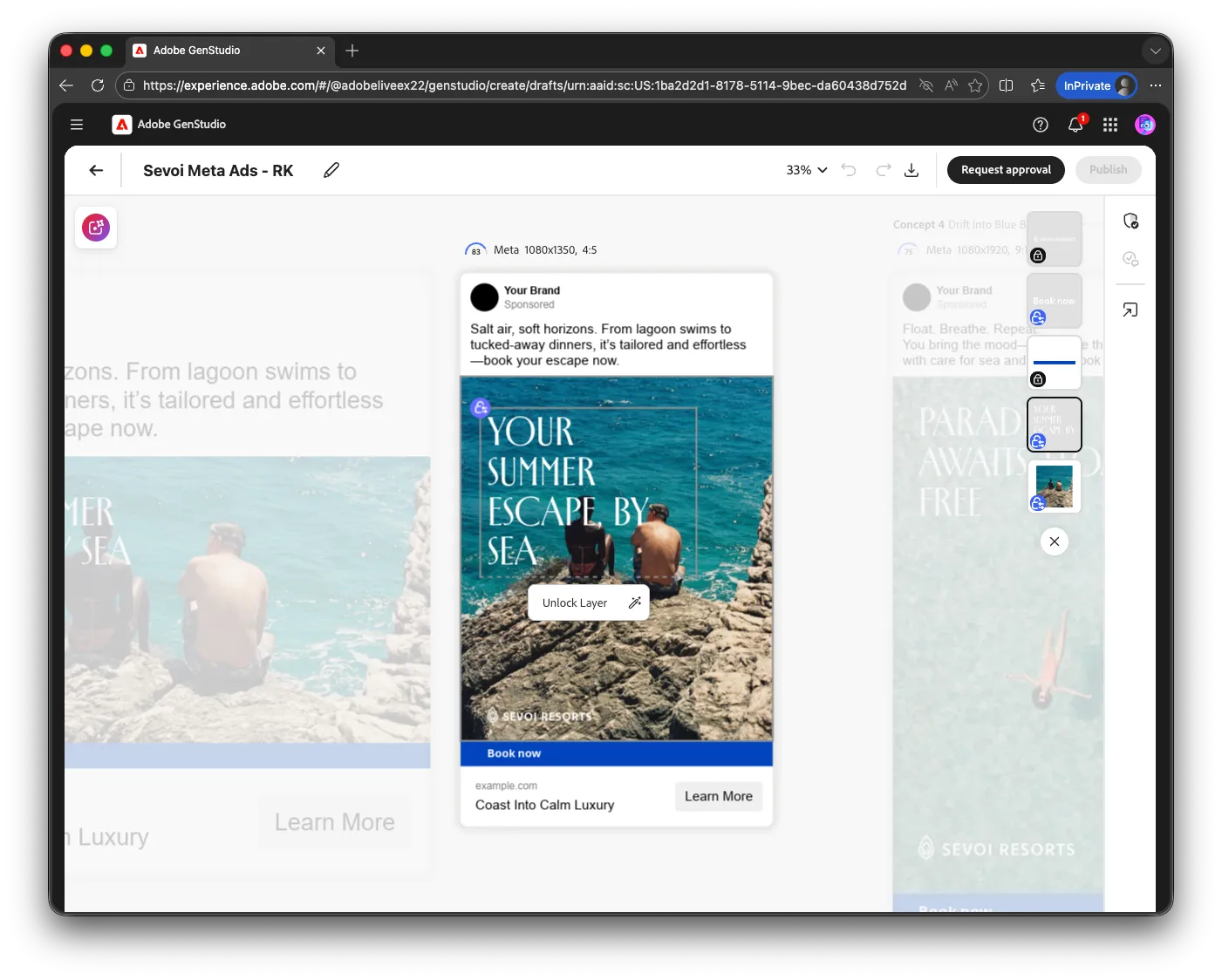The width and height of the screenshot is (1222, 980).
Task: Toggle the tracking prevention eye icon in the address bar
Action: coord(926,85)
